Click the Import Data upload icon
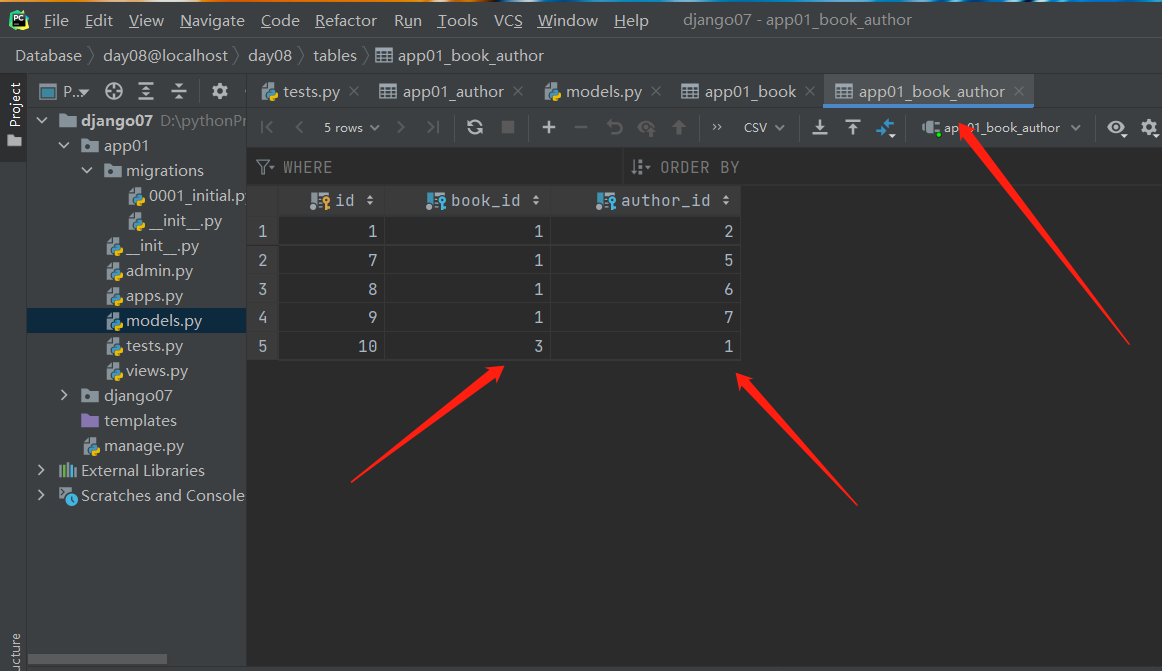The width and height of the screenshot is (1162, 671). point(852,128)
